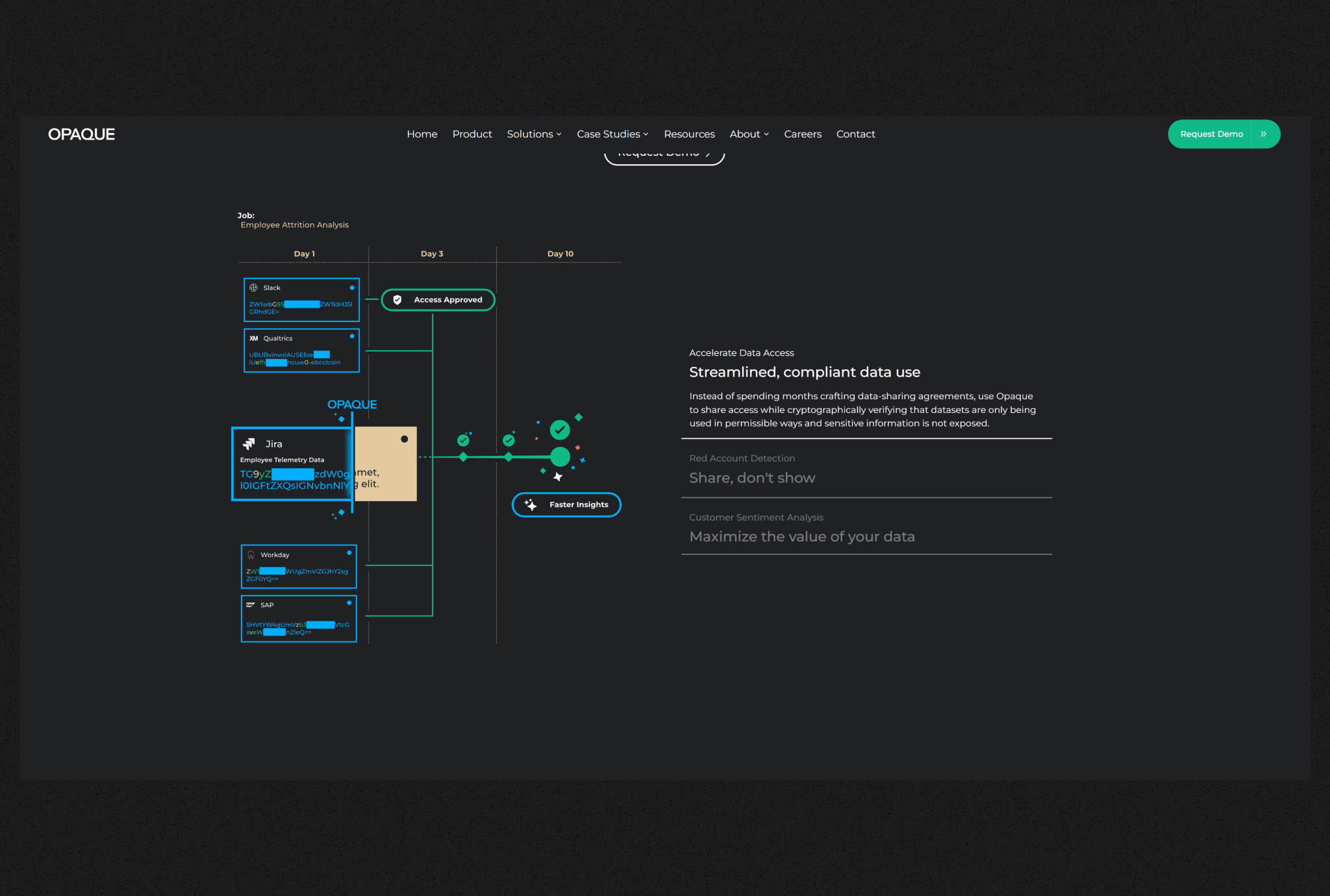Click the Slack logo icon
1330x896 pixels.
coord(253,288)
